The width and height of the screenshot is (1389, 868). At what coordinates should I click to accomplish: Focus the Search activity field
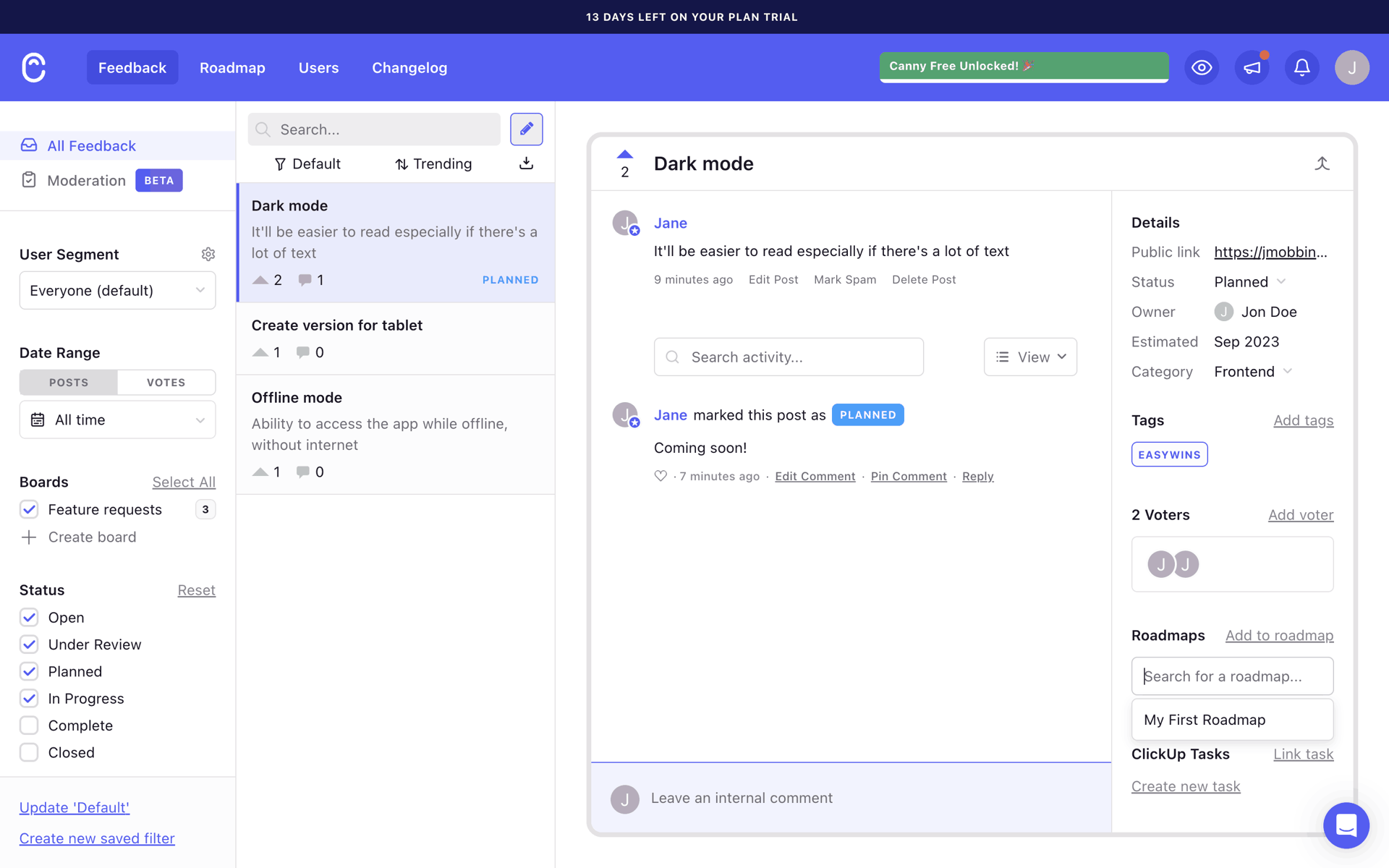(x=789, y=357)
